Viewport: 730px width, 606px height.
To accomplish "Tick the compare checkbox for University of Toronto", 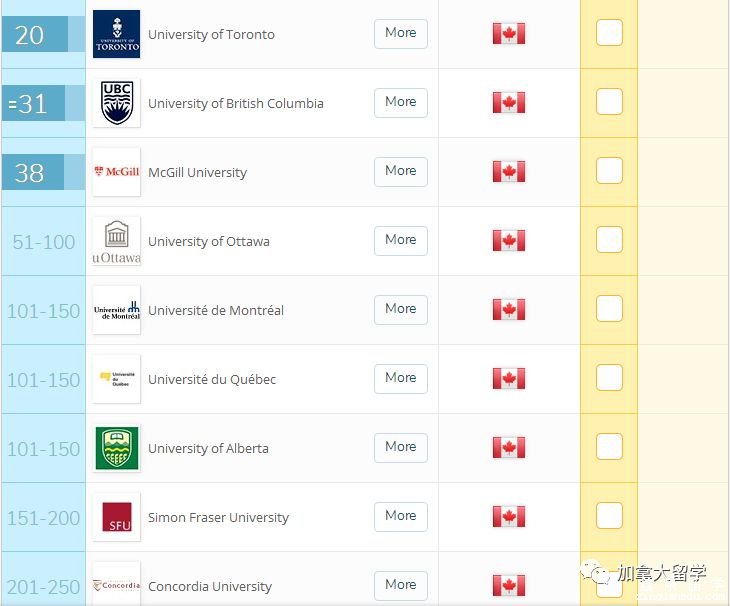I will [609, 33].
